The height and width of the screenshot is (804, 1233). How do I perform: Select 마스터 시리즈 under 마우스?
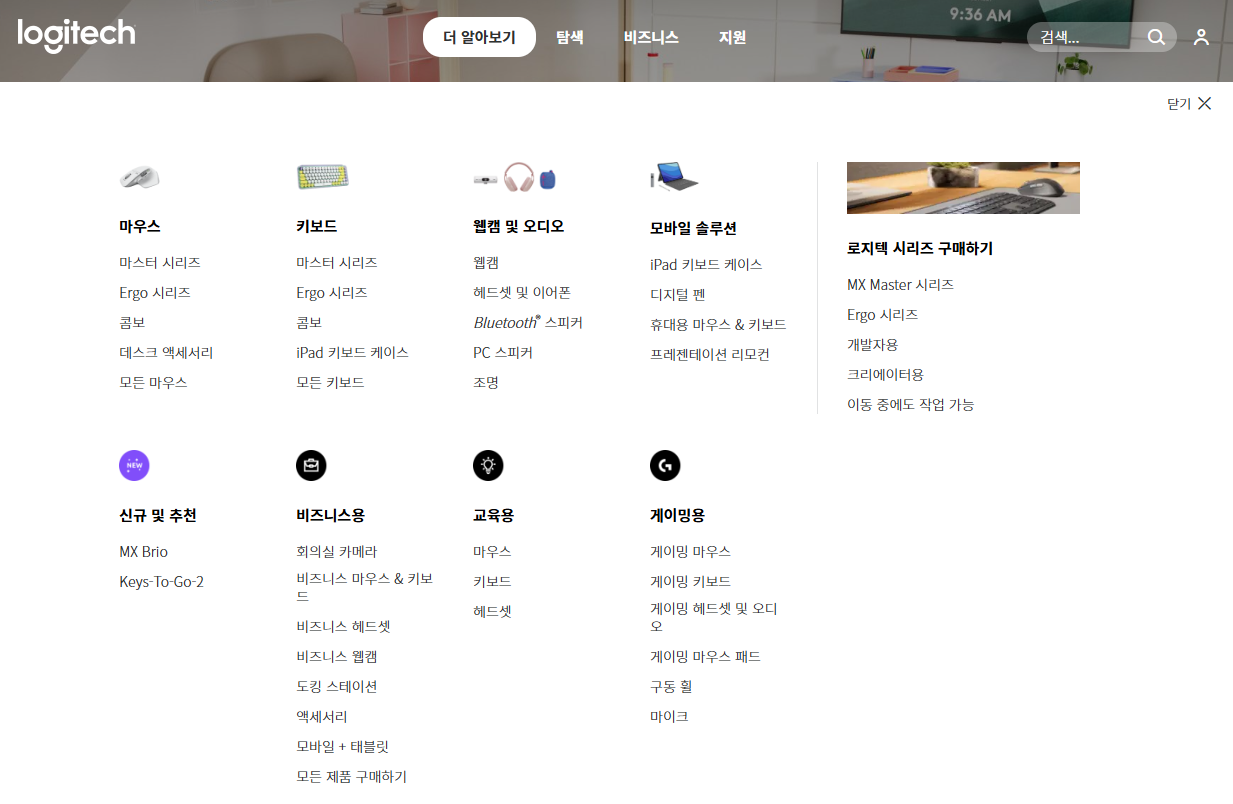(x=160, y=262)
